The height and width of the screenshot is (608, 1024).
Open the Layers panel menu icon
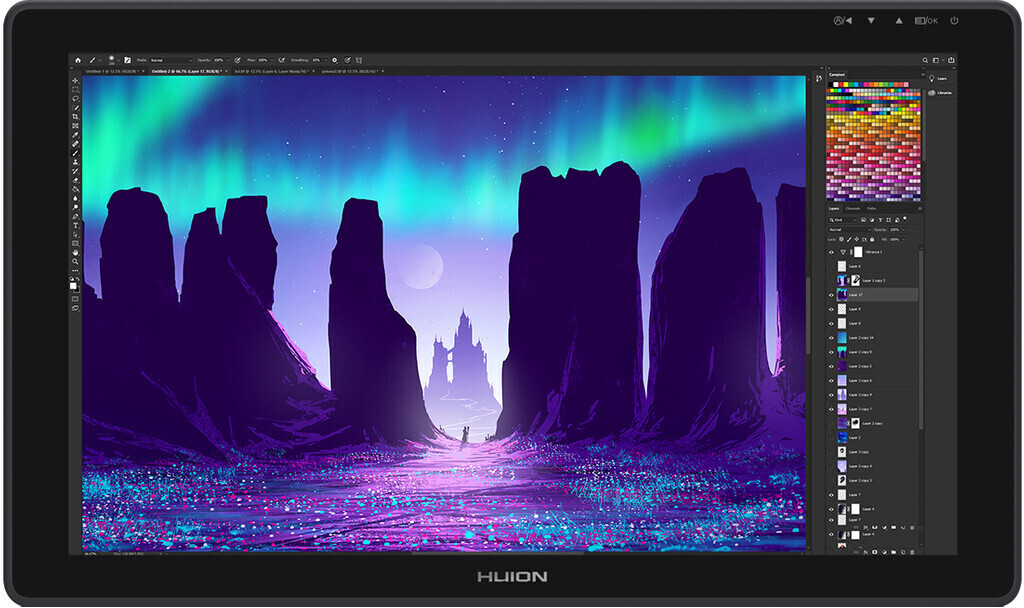(920, 208)
